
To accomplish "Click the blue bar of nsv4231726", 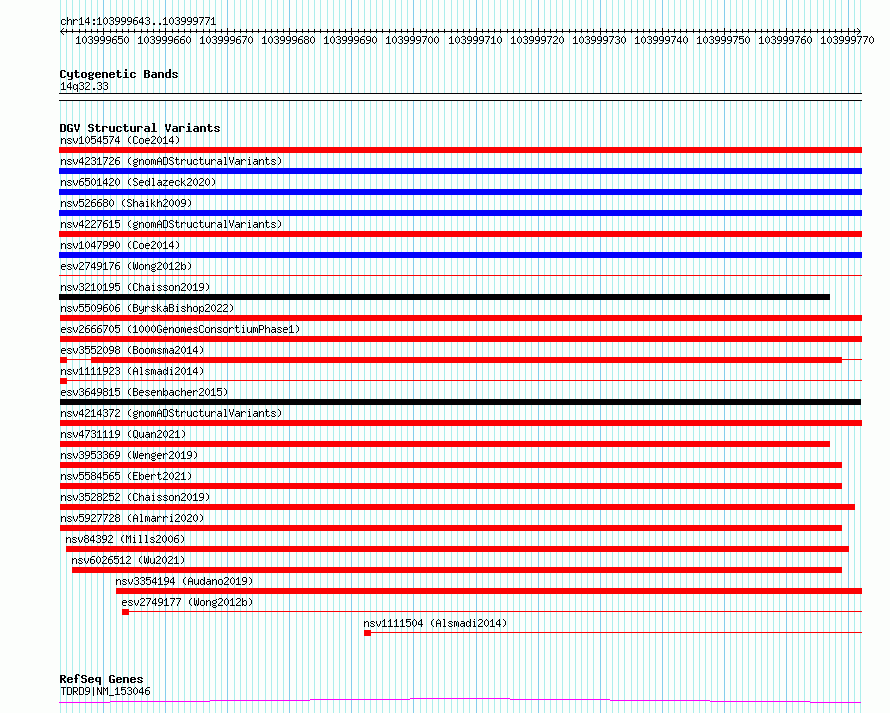I will click(460, 171).
